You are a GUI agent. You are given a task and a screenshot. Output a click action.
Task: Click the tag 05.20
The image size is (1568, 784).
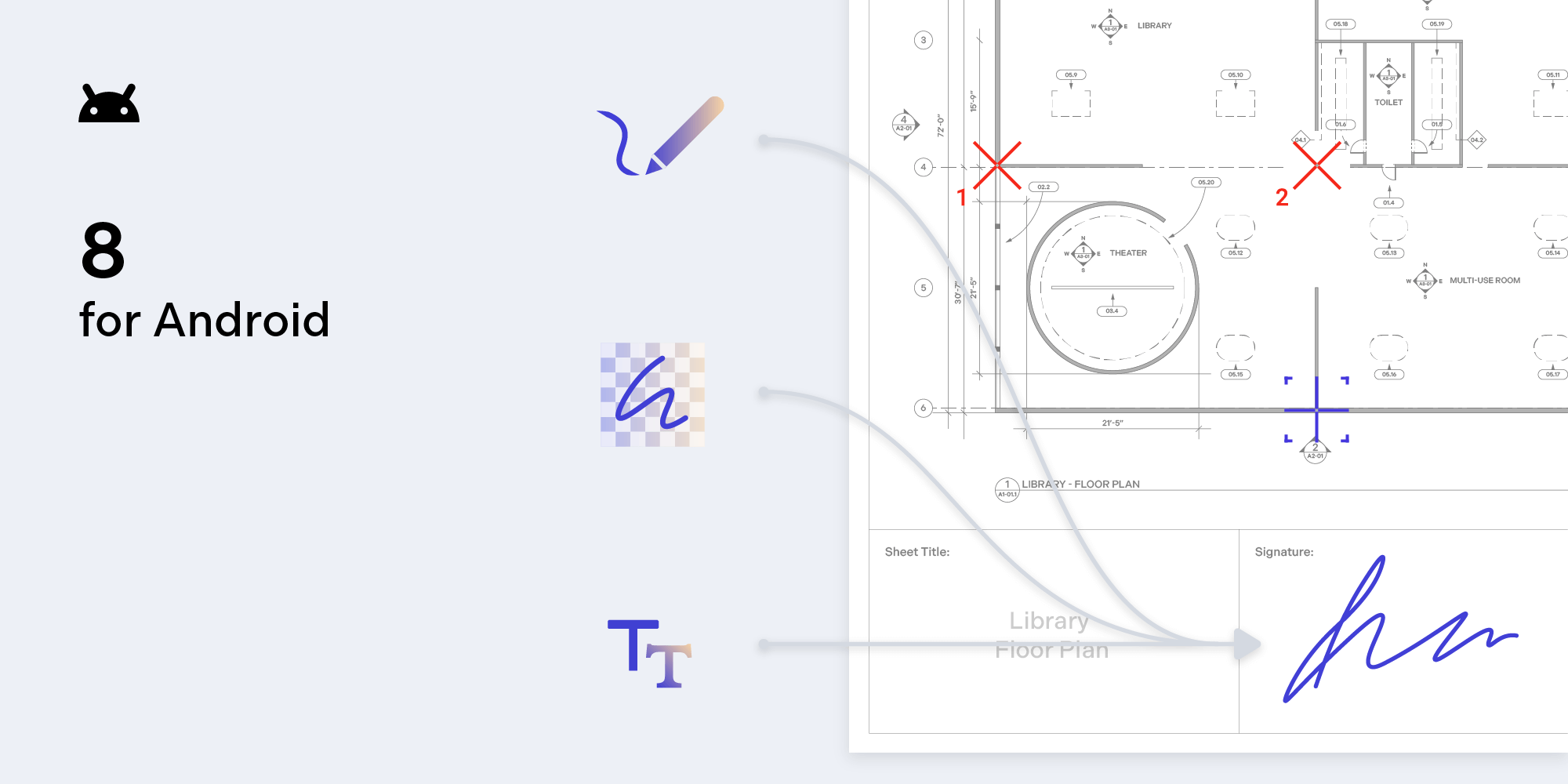click(x=1206, y=183)
